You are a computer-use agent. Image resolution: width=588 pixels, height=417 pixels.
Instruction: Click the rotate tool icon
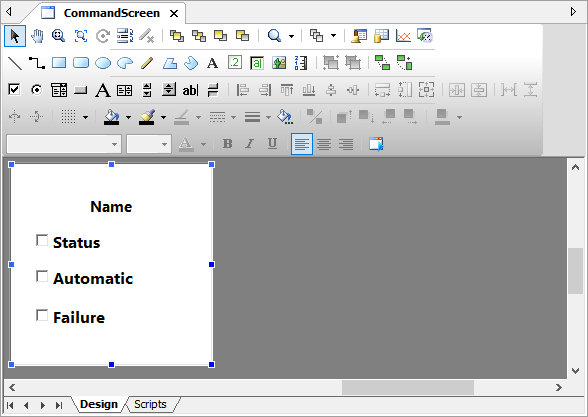point(103,36)
